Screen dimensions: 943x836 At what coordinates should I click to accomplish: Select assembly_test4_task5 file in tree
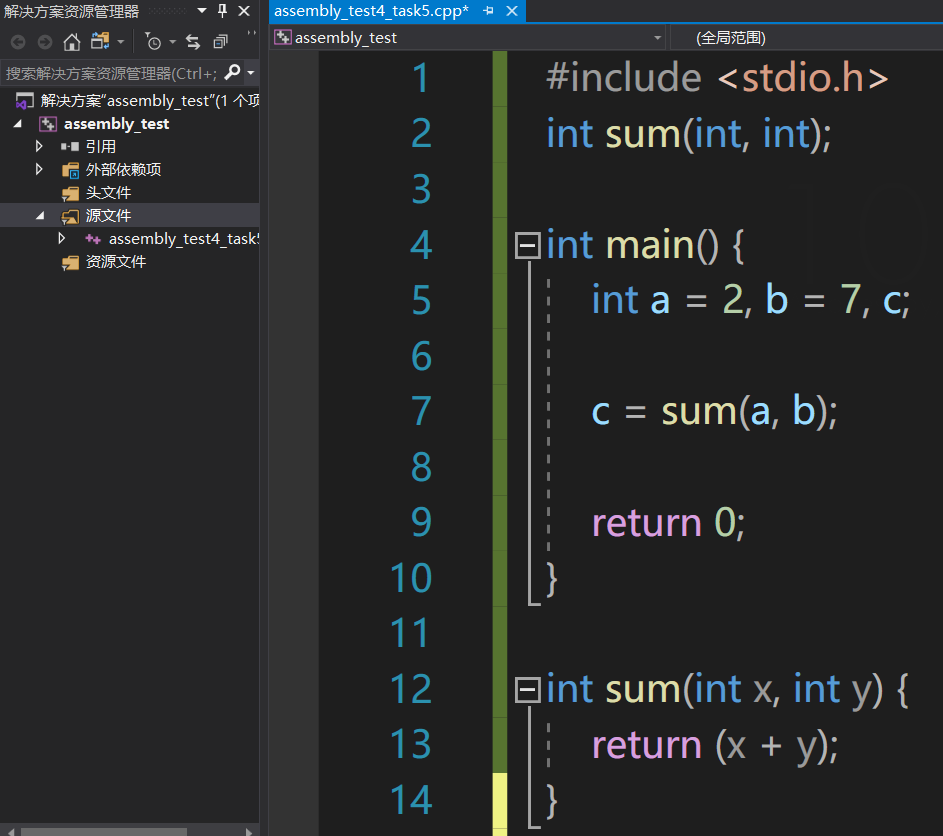[x=183, y=239]
